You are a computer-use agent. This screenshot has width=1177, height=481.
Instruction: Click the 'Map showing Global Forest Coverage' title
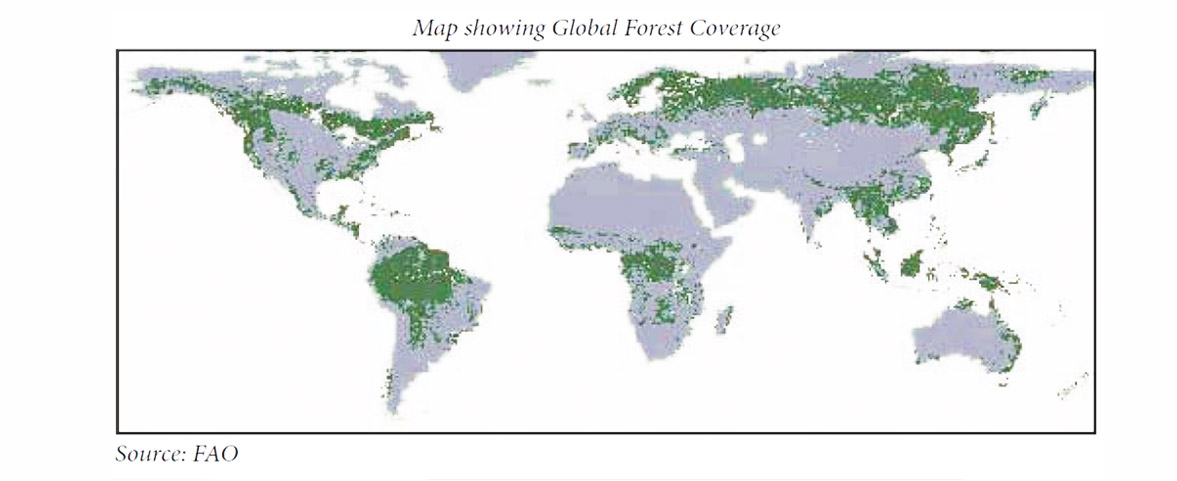596,28
